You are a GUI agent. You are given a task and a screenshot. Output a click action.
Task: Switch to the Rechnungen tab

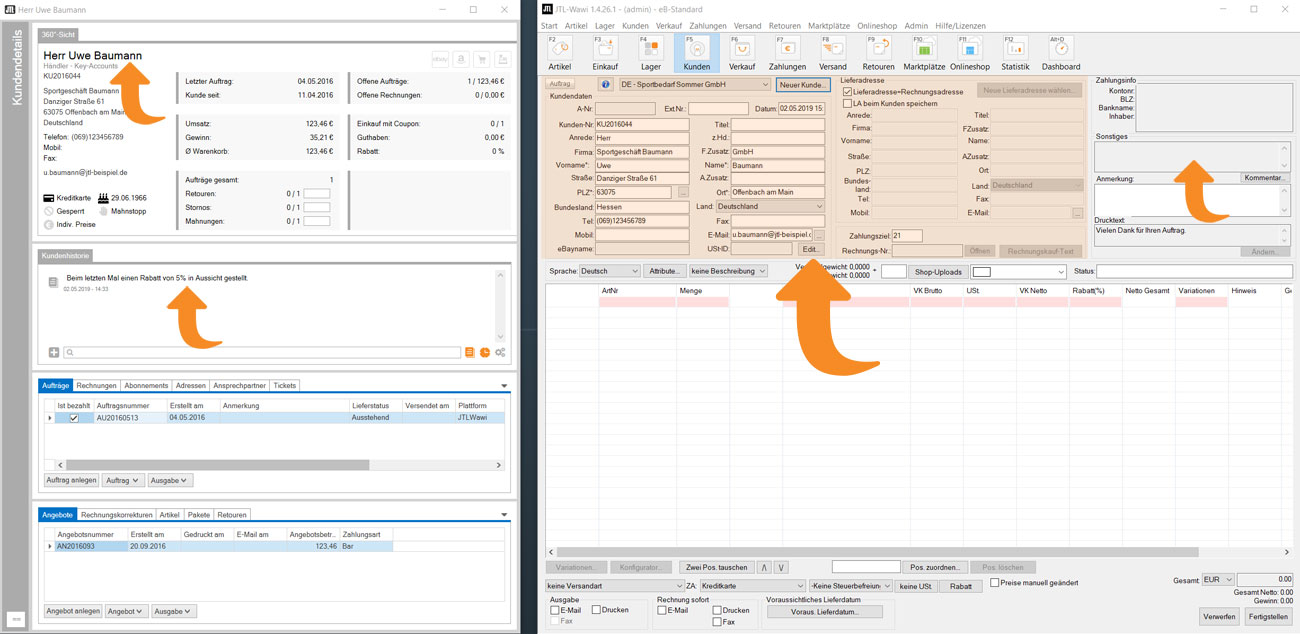[x=96, y=385]
